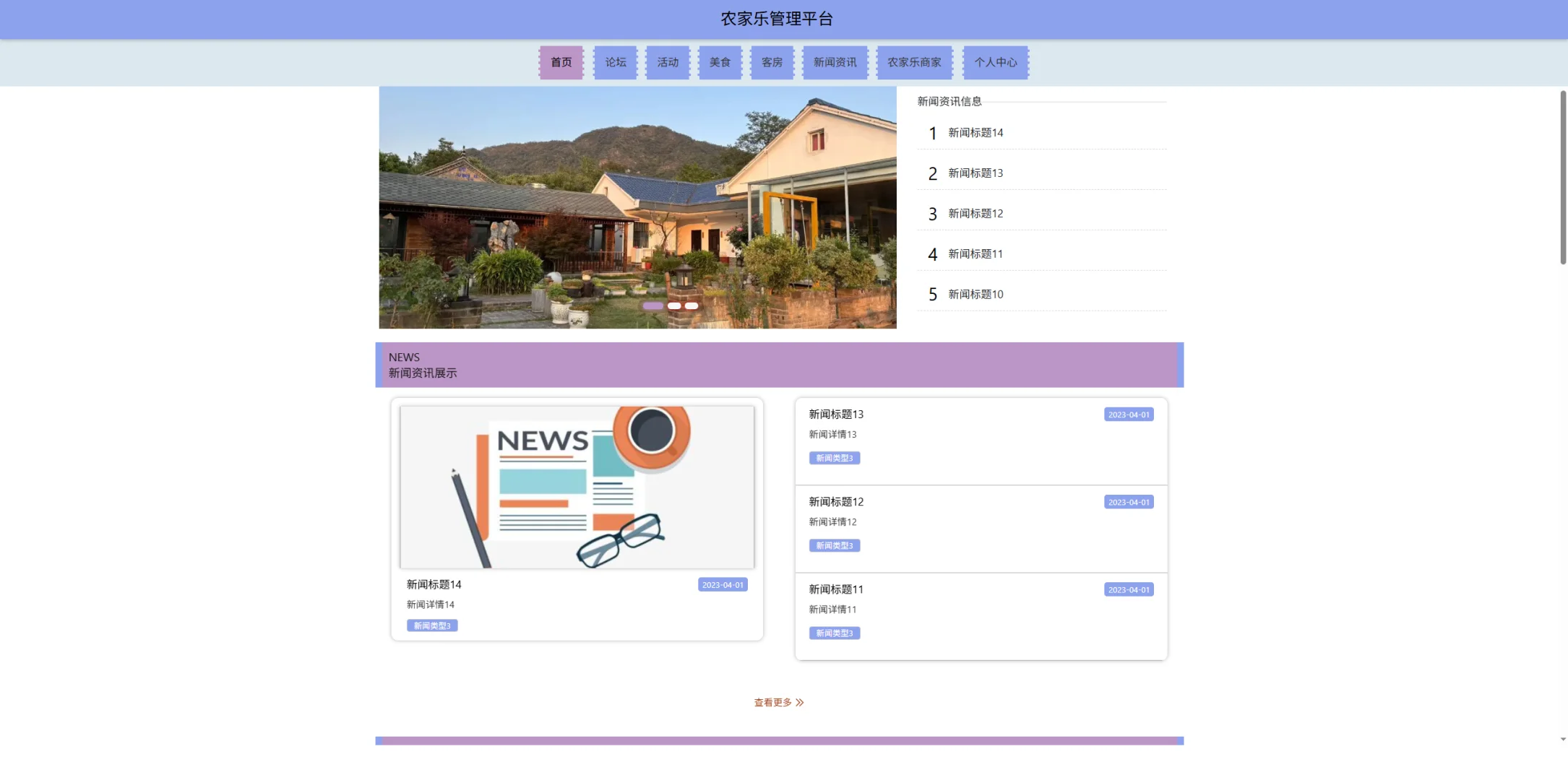The width and height of the screenshot is (1568, 780).
Task: Open the 新闻资讯 navigation item
Action: pos(835,62)
